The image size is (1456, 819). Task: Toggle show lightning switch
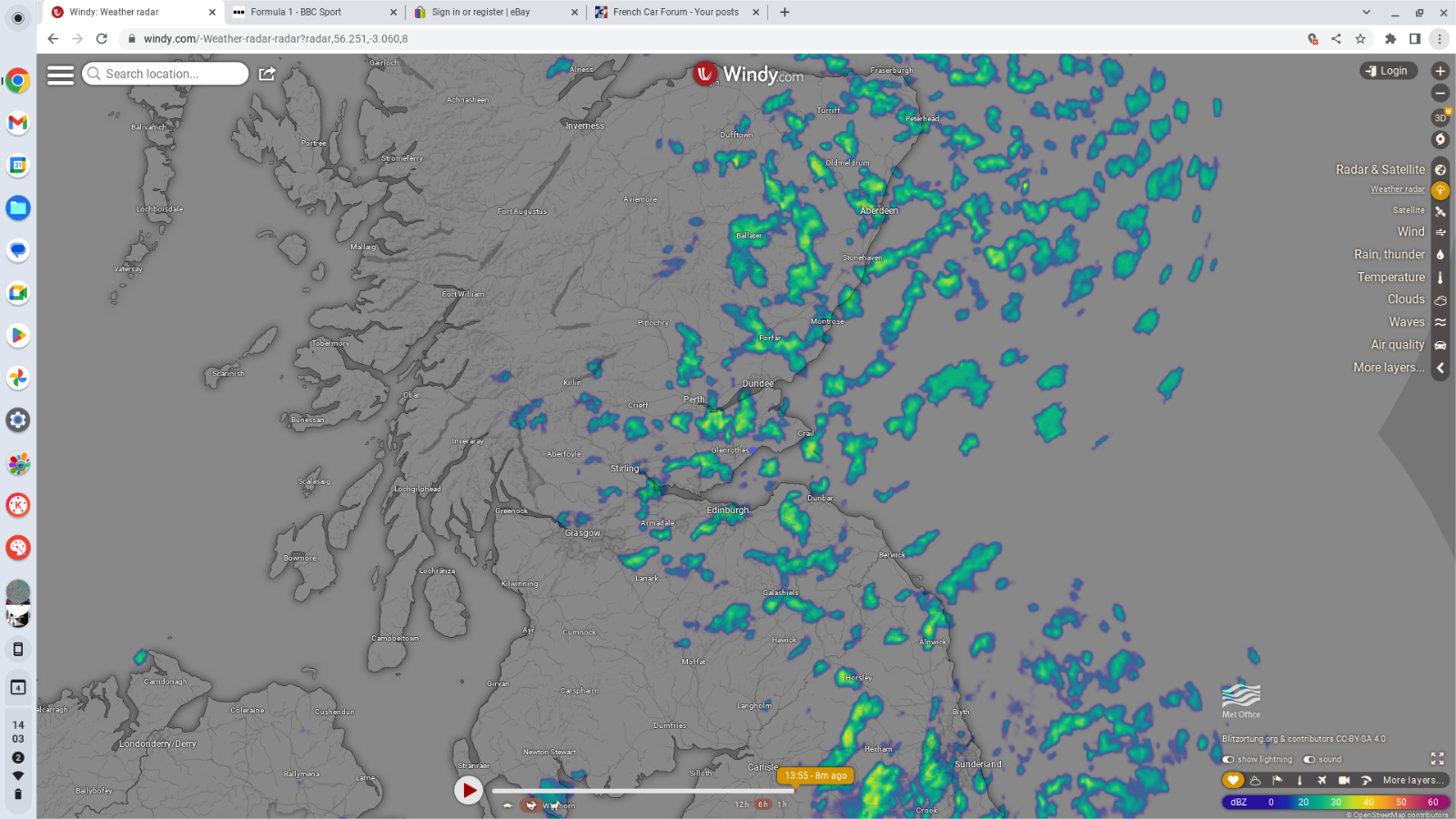pyautogui.click(x=1228, y=759)
